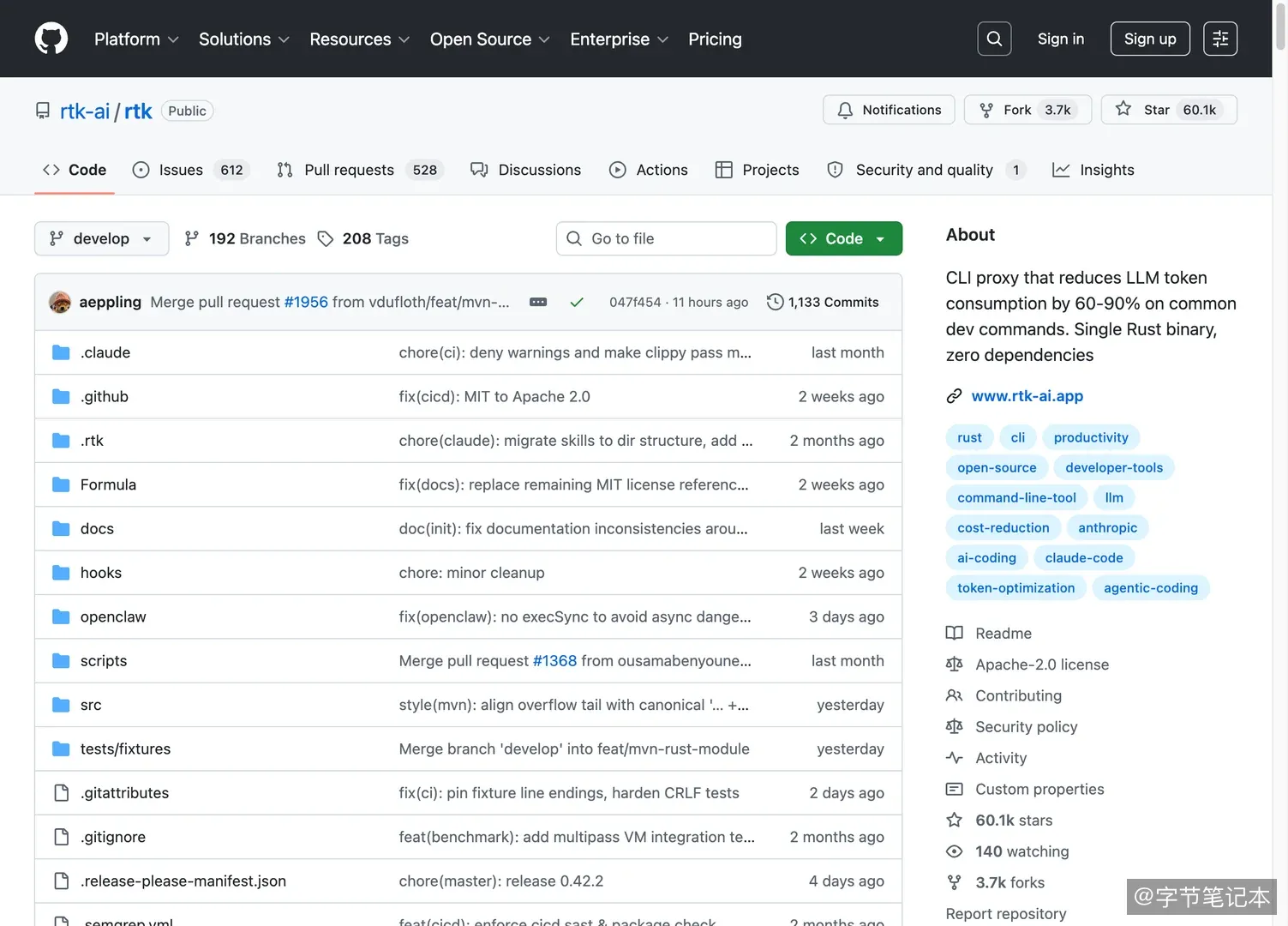This screenshot has width=1288, height=926.
Task: Open www.rtk-ai.app website link
Action: pos(1027,396)
